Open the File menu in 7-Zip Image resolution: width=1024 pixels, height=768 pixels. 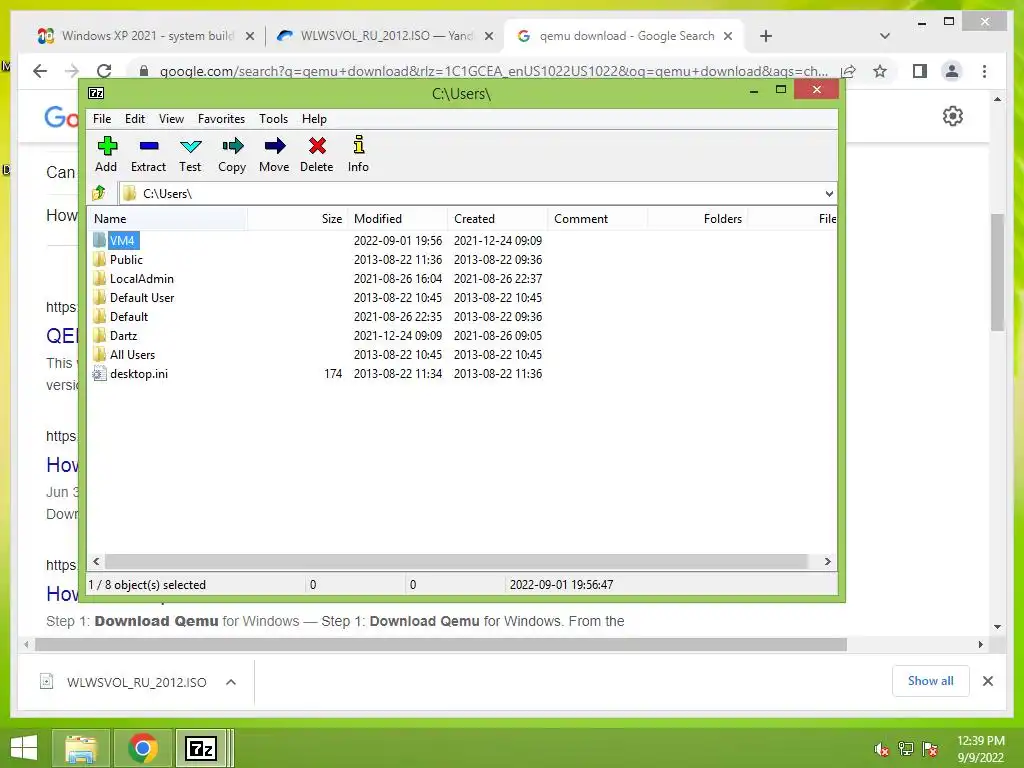(102, 119)
